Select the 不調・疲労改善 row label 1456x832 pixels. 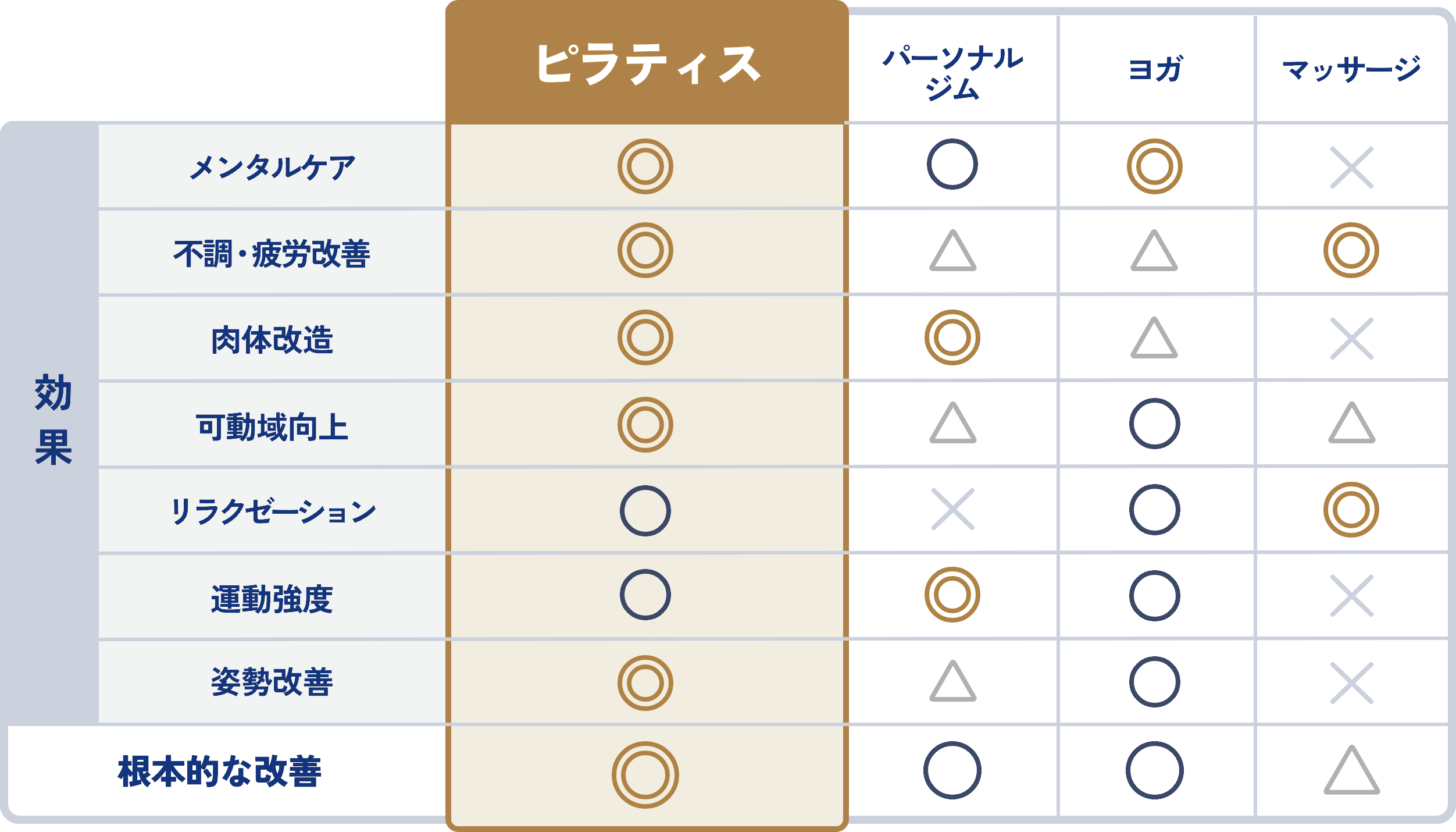pos(272,254)
